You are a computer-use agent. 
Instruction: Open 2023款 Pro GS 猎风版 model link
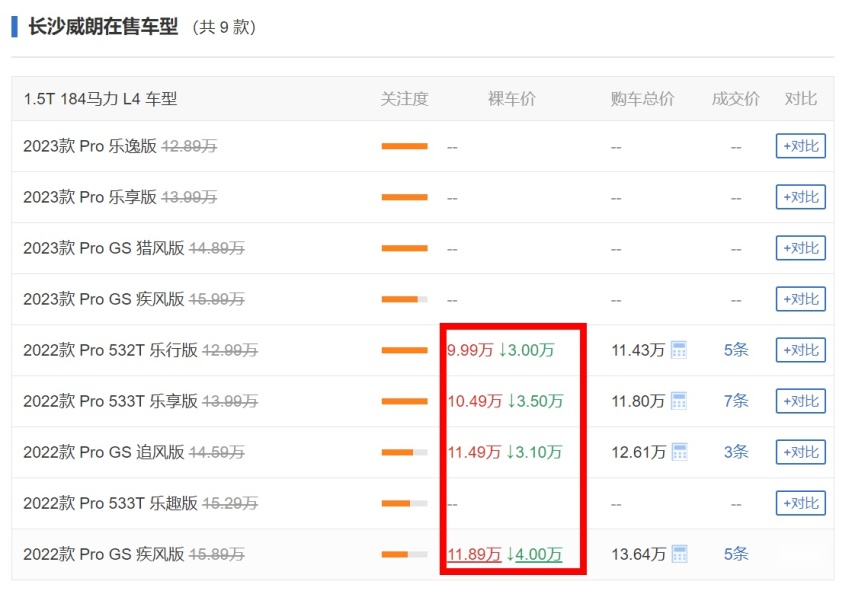coord(104,248)
